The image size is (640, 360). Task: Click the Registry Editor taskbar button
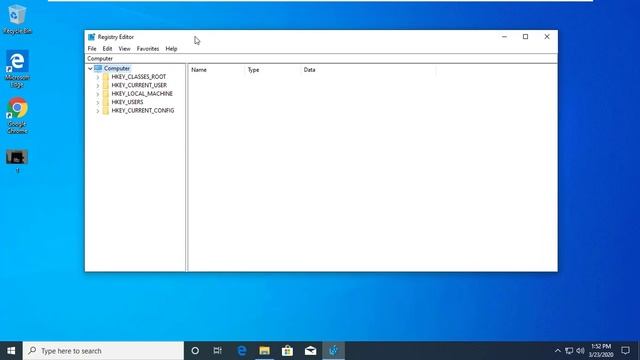tap(333, 351)
